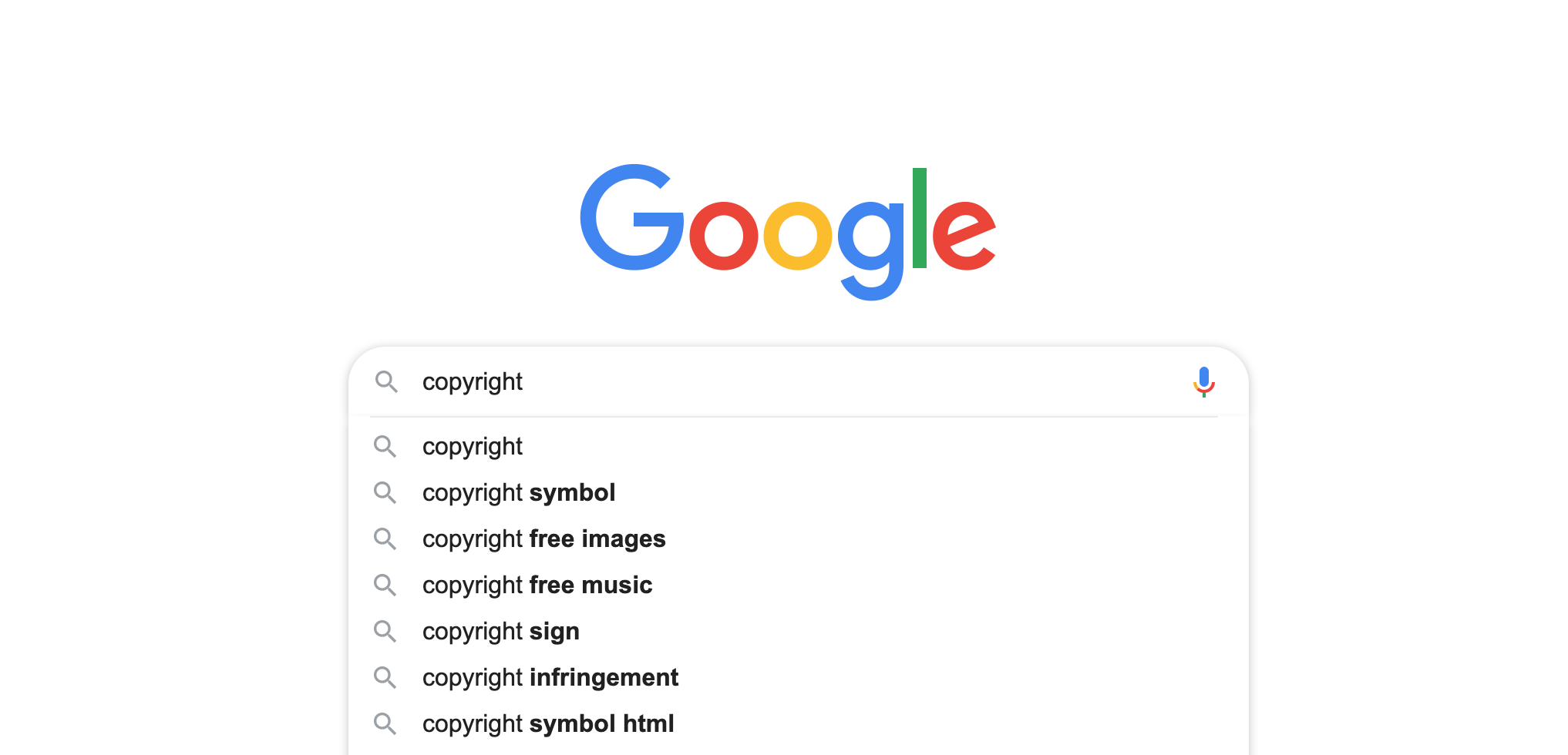Choose the 'copyright sign' suggestion
This screenshot has width=1568, height=755.
point(798,631)
